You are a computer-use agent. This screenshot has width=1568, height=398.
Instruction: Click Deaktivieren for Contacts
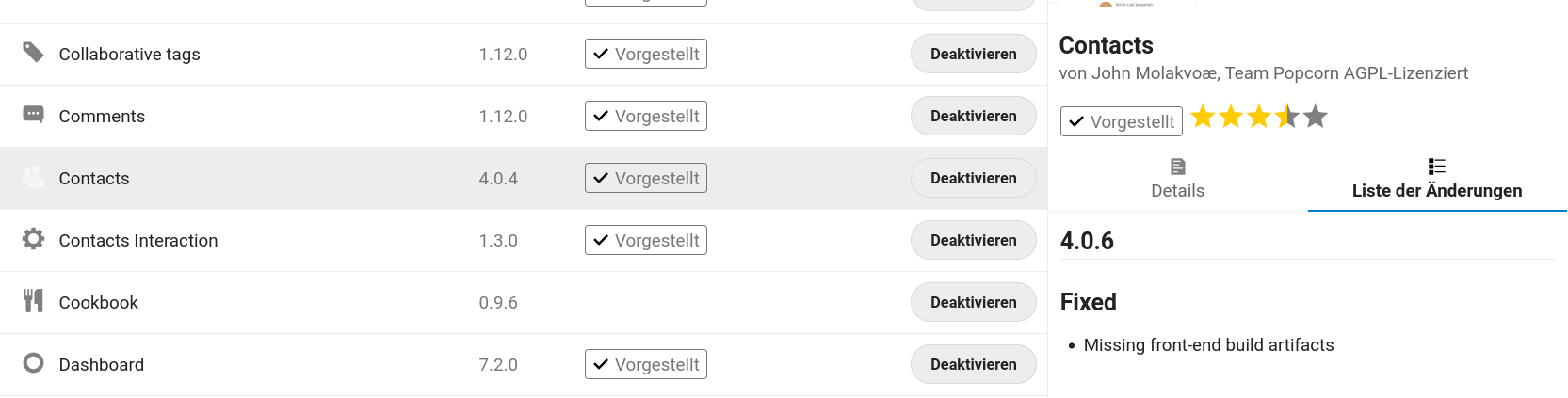click(x=973, y=179)
